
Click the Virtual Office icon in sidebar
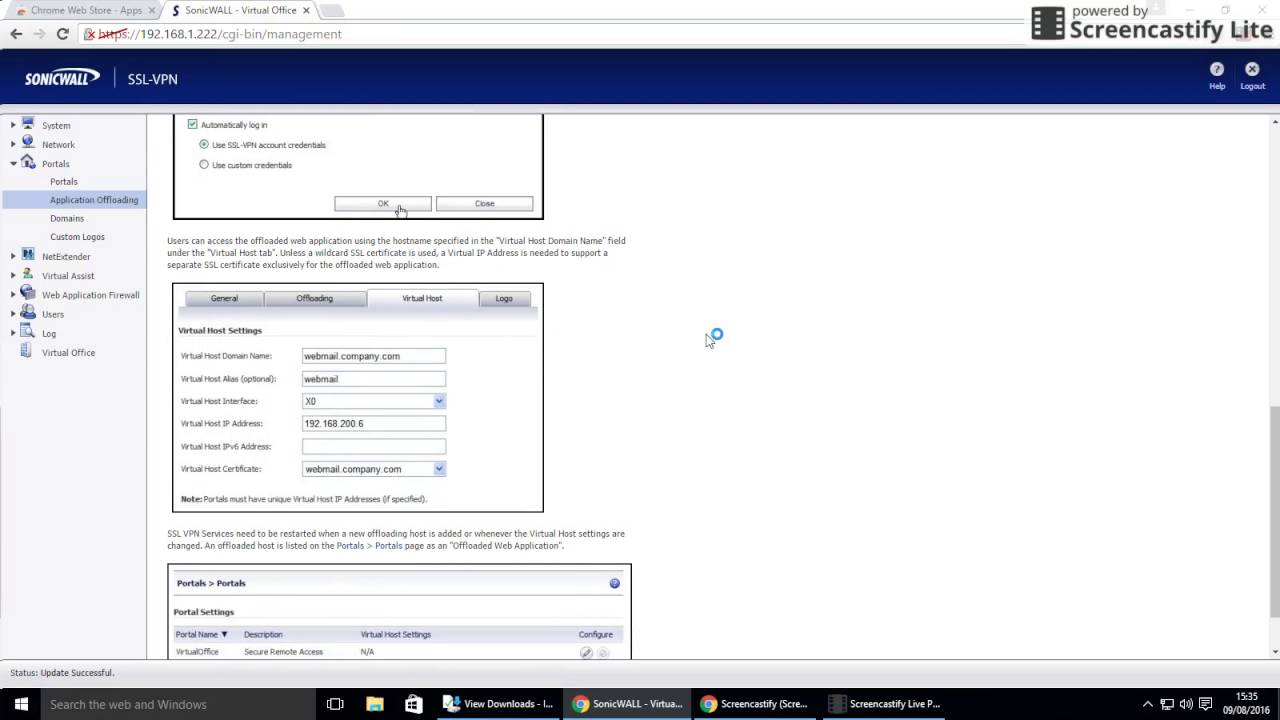click(27, 351)
